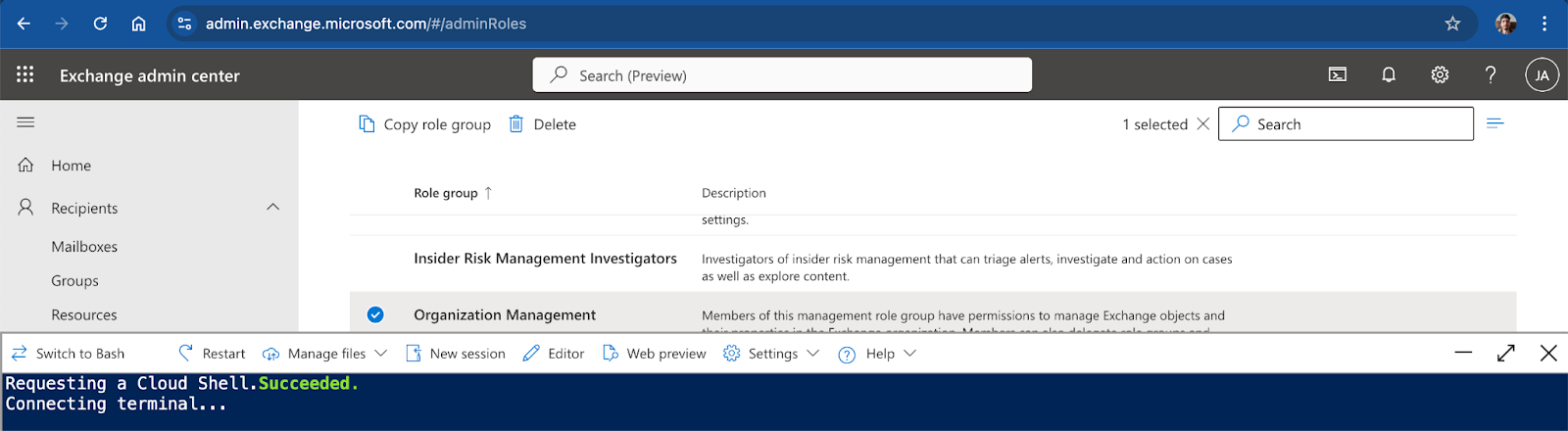This screenshot has height=431, width=1568.
Task: Click the terminal output area
Action: point(784,402)
